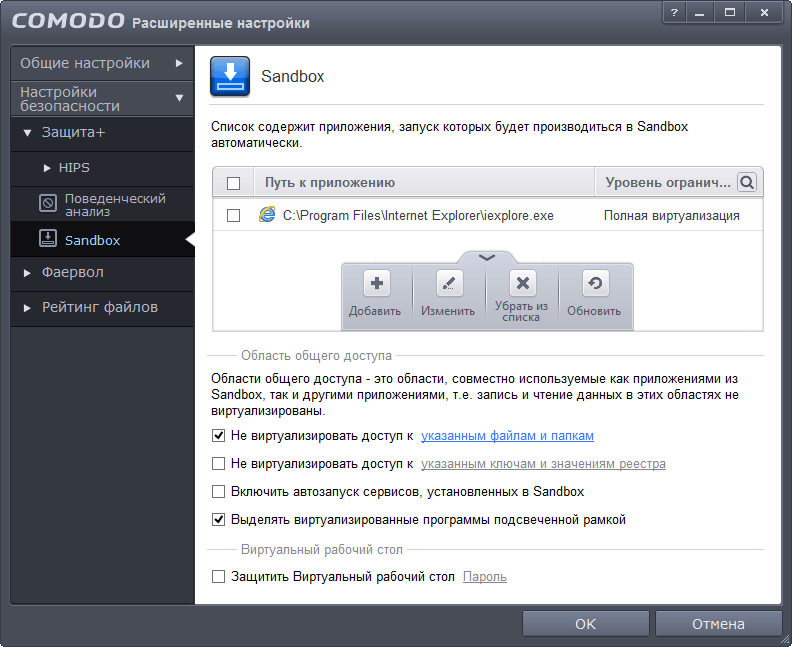Viewport: 792px width, 647px height.
Task: Click the blue Sandbox header icon
Action: pyautogui.click(x=230, y=76)
